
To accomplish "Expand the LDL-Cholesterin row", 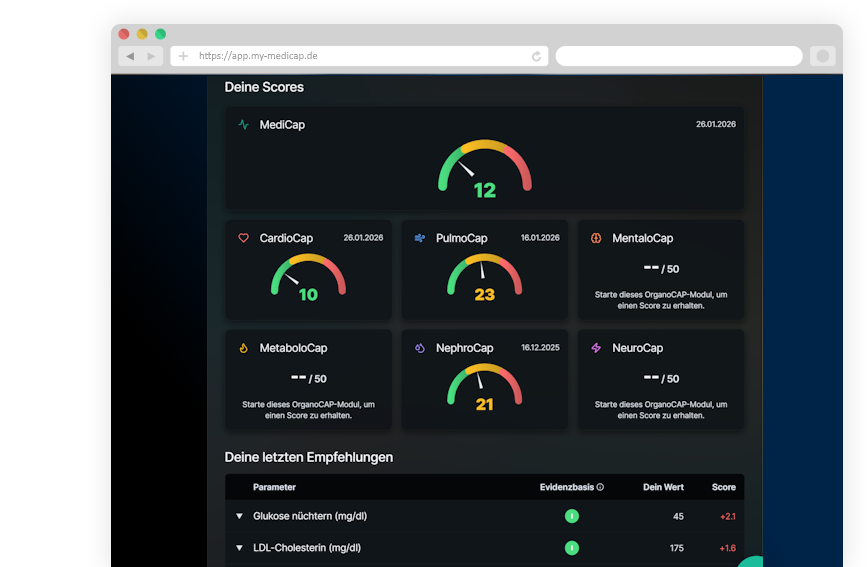I will tap(239, 548).
